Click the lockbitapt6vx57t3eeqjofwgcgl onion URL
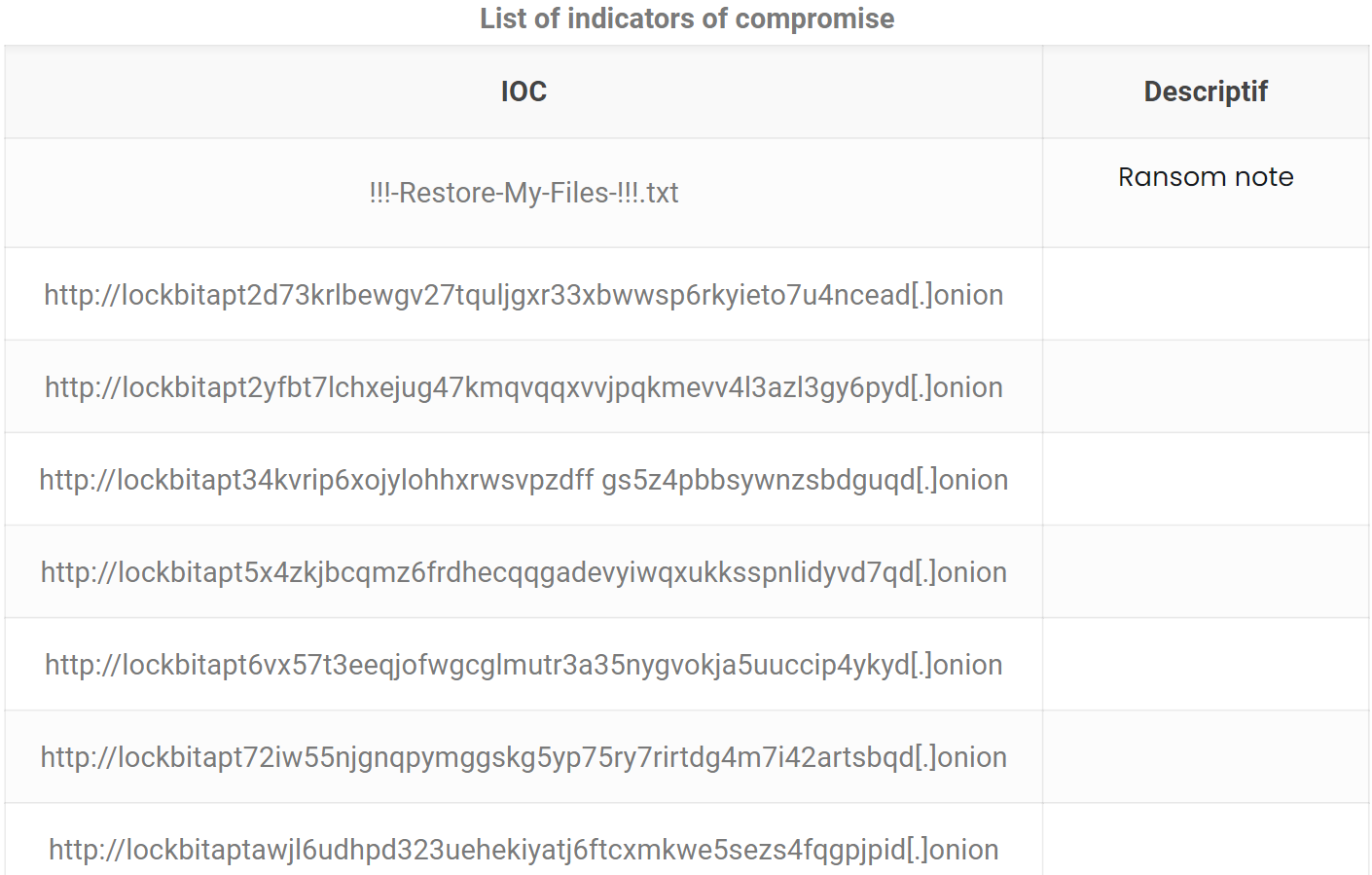 524,665
